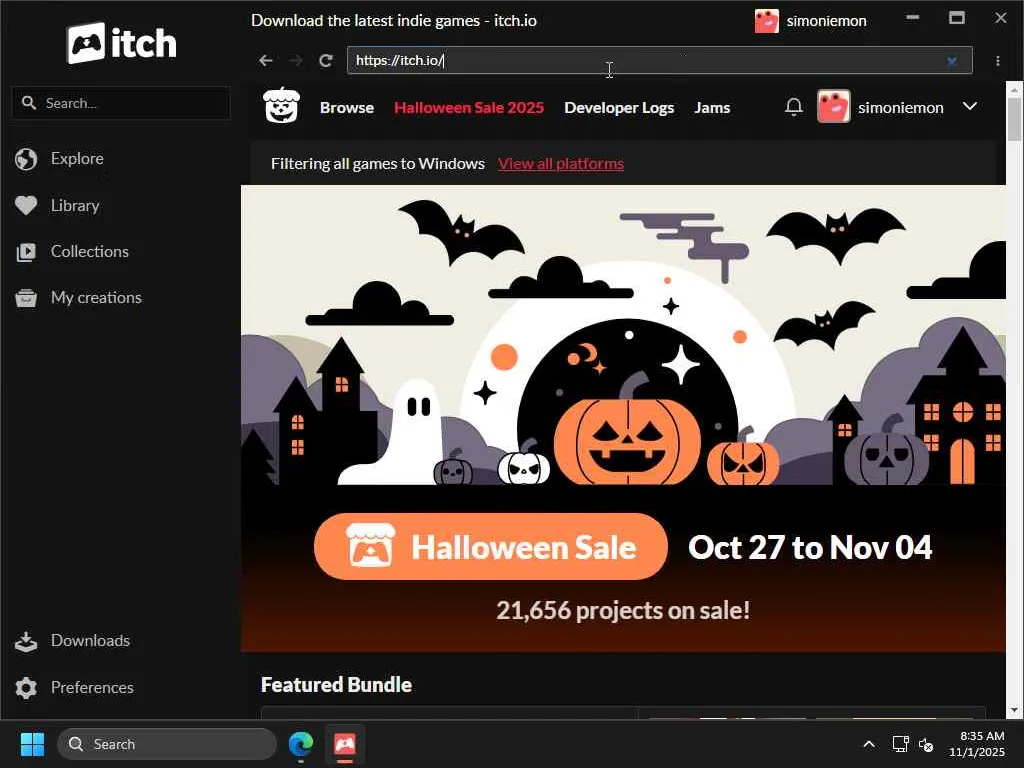Screen dimensions: 1024x768
Task: Show hidden icons in system tray
Action: (869, 744)
